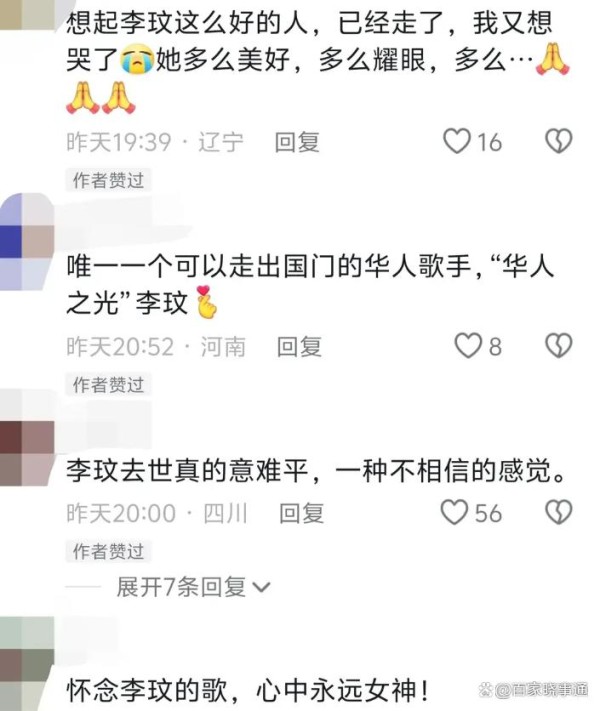Open avatar of commenter 怀念李玟的歌
Screen dimensions: 600x711
(26, 663)
